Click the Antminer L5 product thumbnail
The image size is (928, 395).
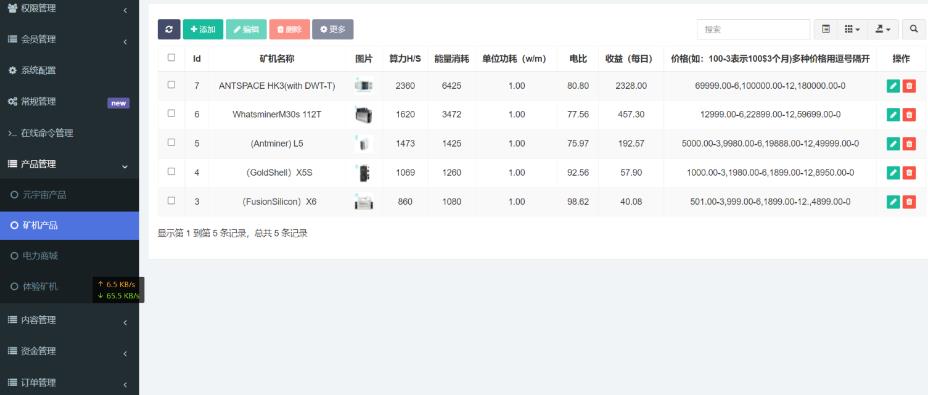pos(363,143)
